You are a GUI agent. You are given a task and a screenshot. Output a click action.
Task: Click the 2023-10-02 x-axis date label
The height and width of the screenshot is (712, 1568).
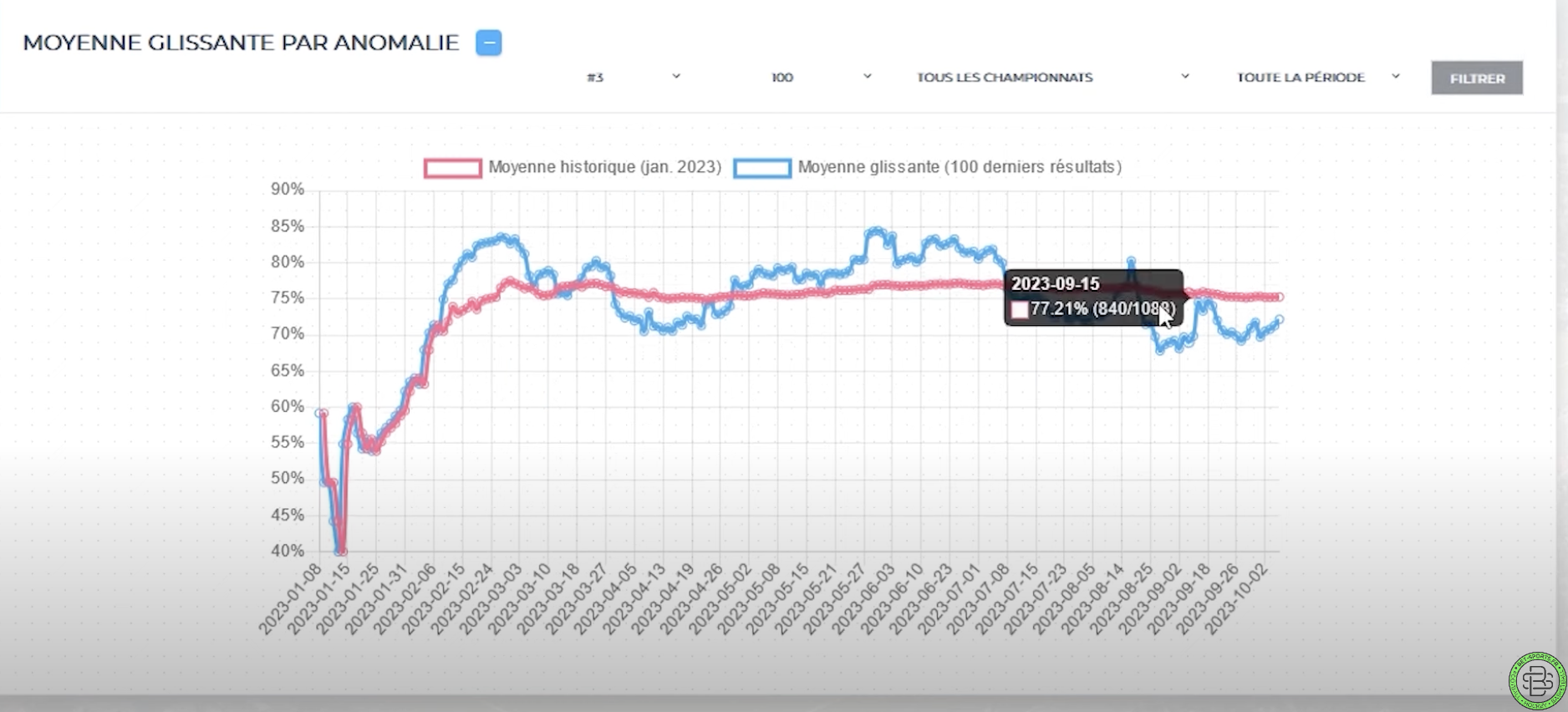click(x=1236, y=599)
